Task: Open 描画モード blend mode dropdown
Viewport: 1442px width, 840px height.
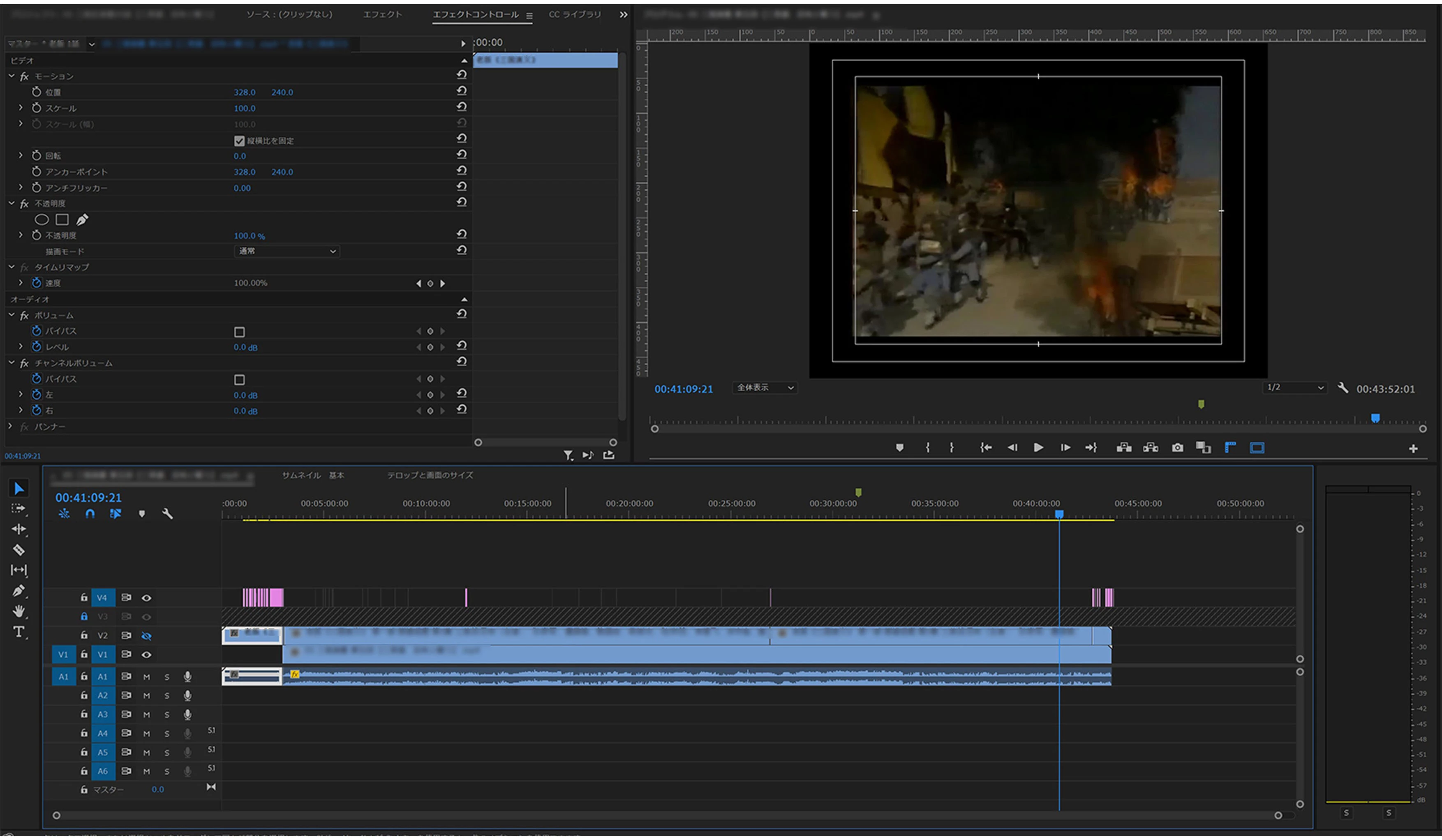Action: [287, 251]
